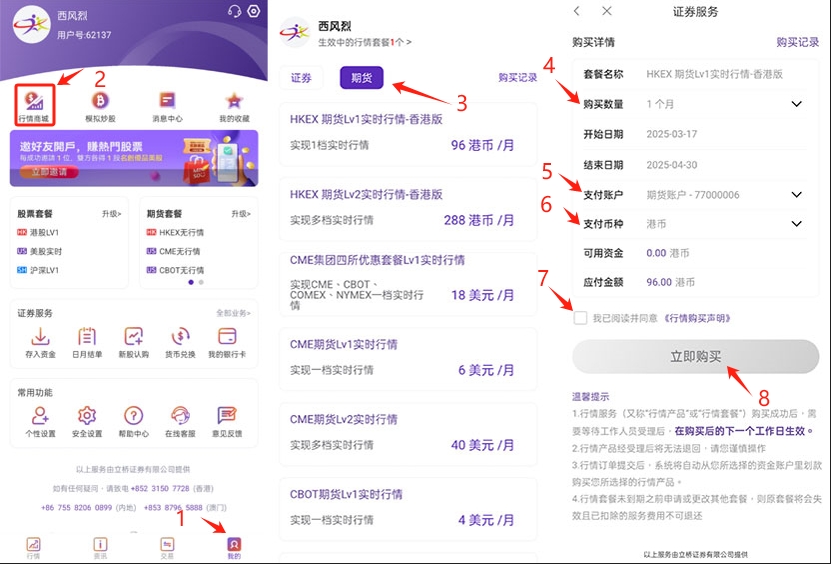Close the 证券服务 page with X
The height and width of the screenshot is (564, 831).
[607, 11]
